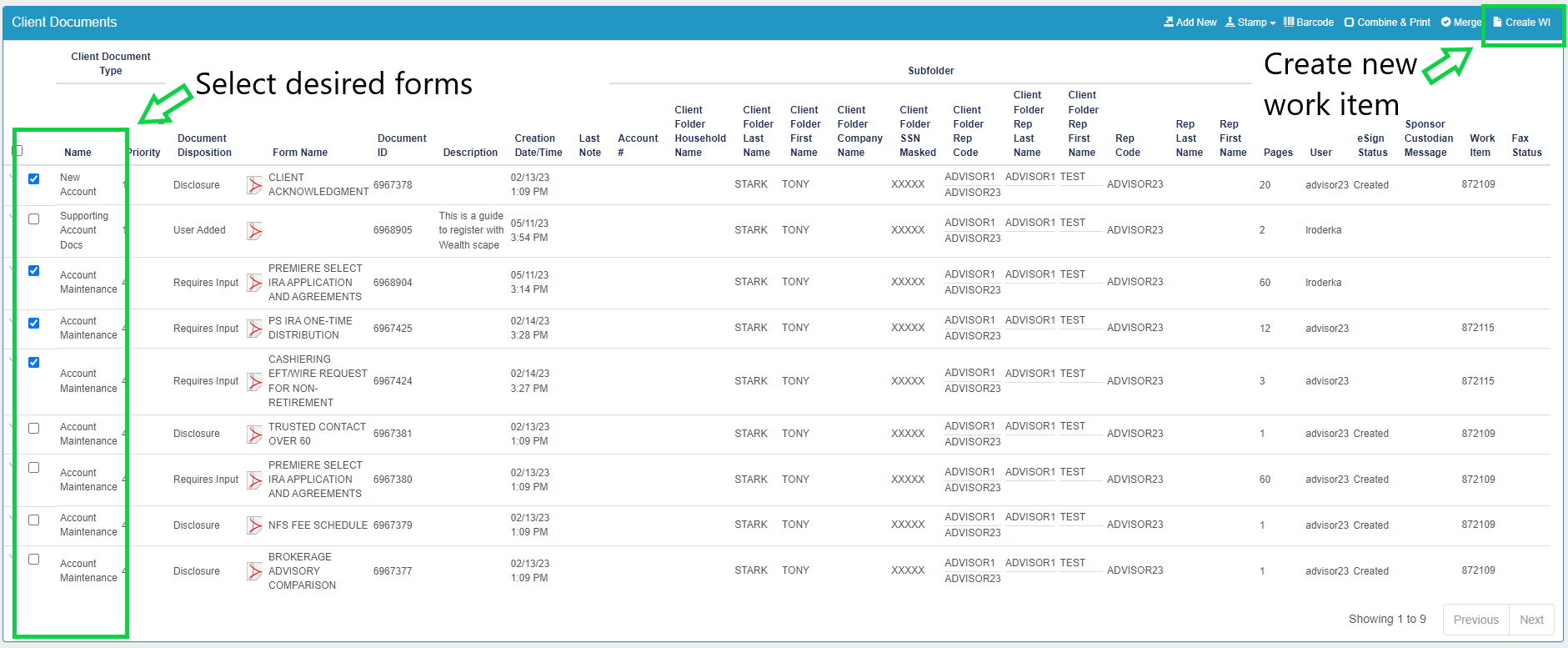
Task: Open PDF icon for document 6968904
Action: pos(254,284)
